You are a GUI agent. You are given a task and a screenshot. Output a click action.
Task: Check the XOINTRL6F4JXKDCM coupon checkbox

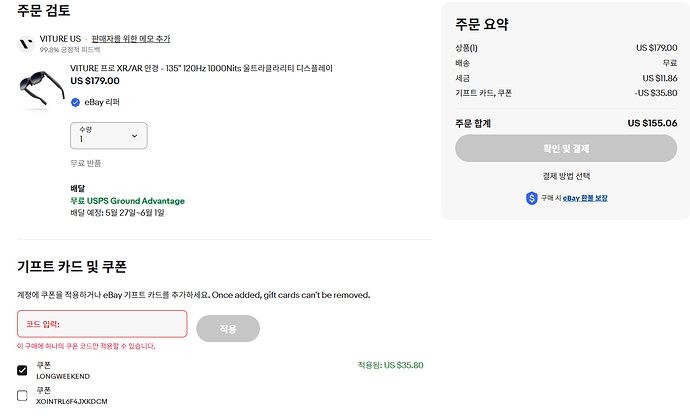[x=22, y=395]
